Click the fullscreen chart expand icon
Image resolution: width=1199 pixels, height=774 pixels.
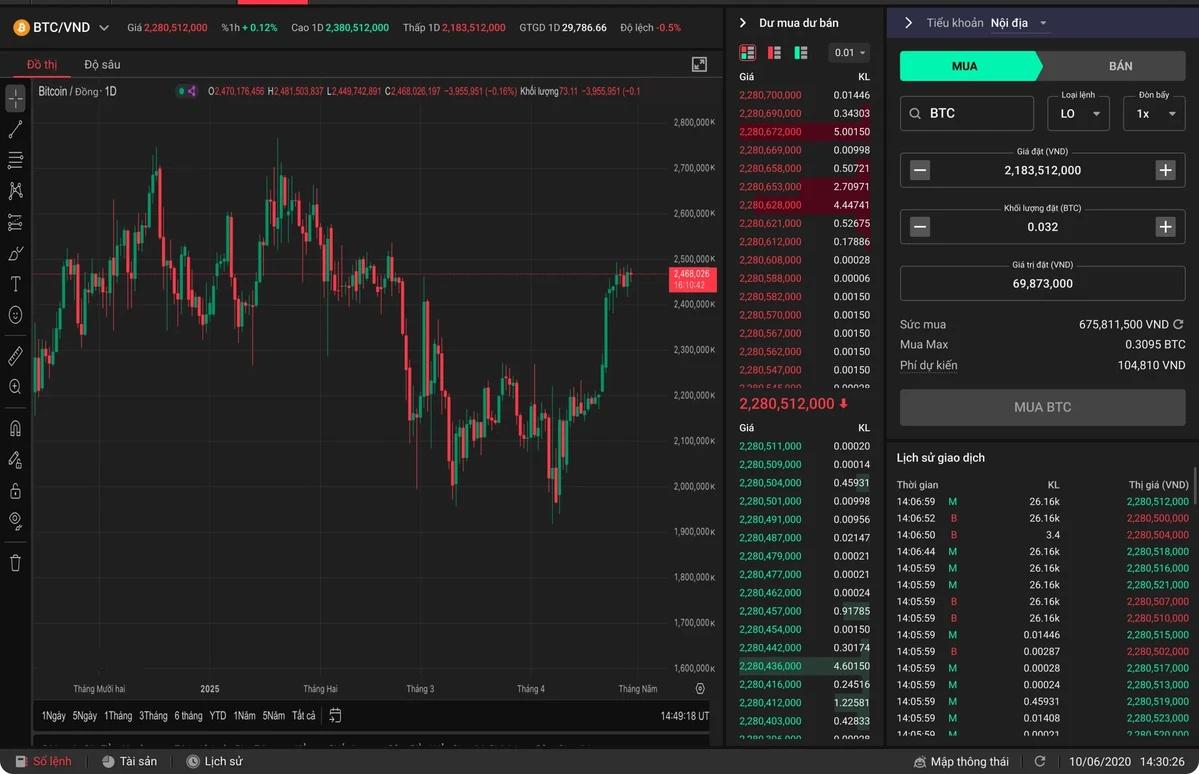pyautogui.click(x=699, y=64)
